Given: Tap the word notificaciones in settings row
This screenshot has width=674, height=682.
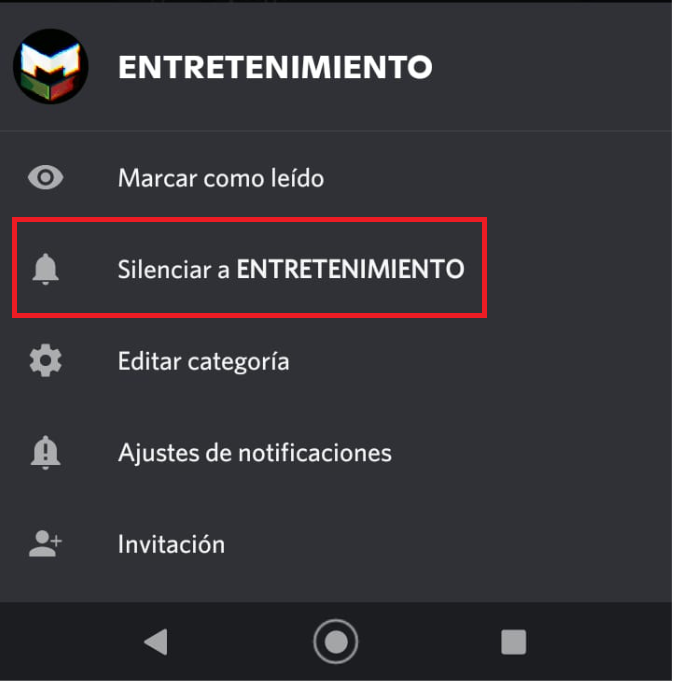Looking at the screenshot, I should (x=315, y=453).
